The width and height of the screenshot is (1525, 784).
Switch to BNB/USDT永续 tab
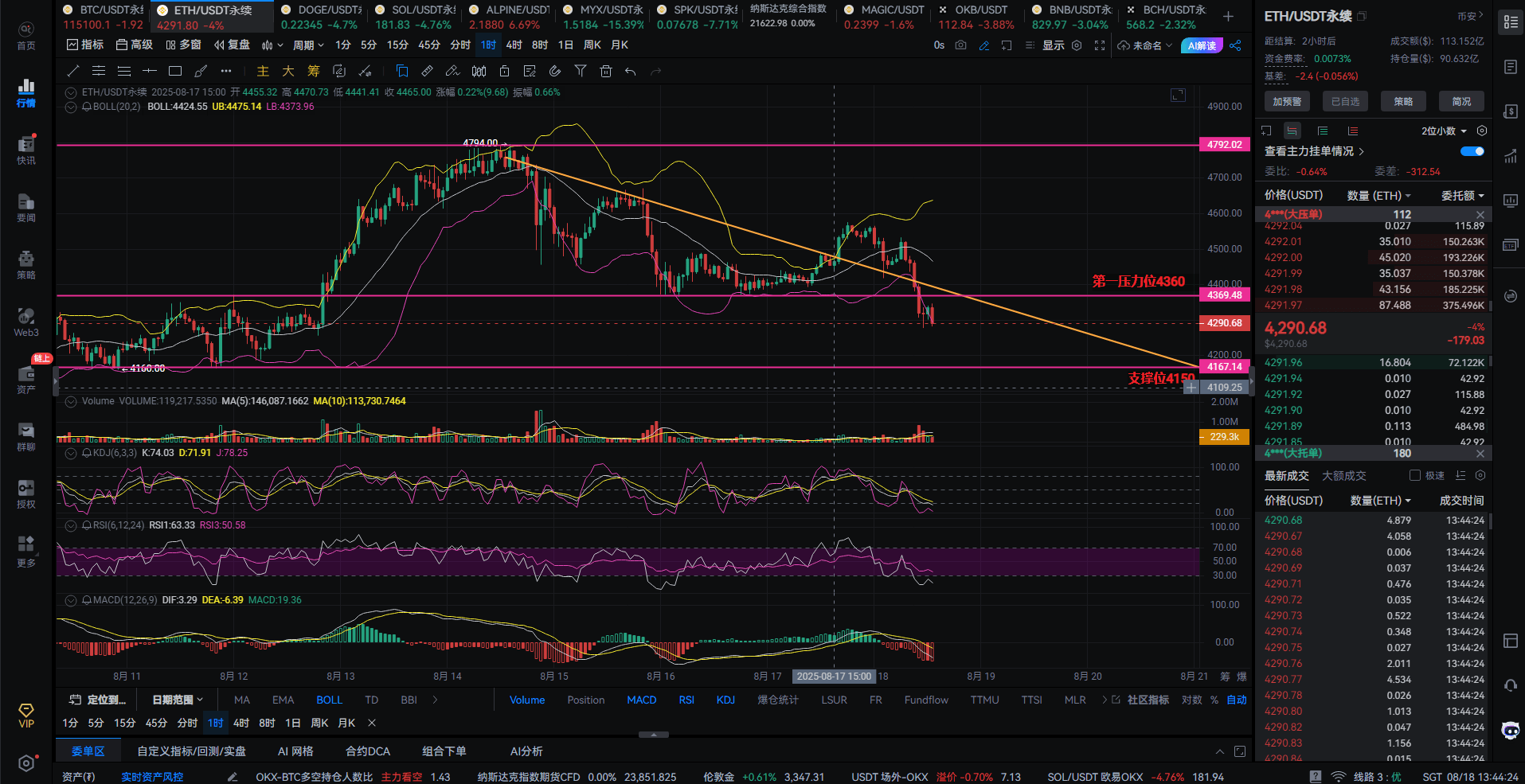click(x=1072, y=17)
